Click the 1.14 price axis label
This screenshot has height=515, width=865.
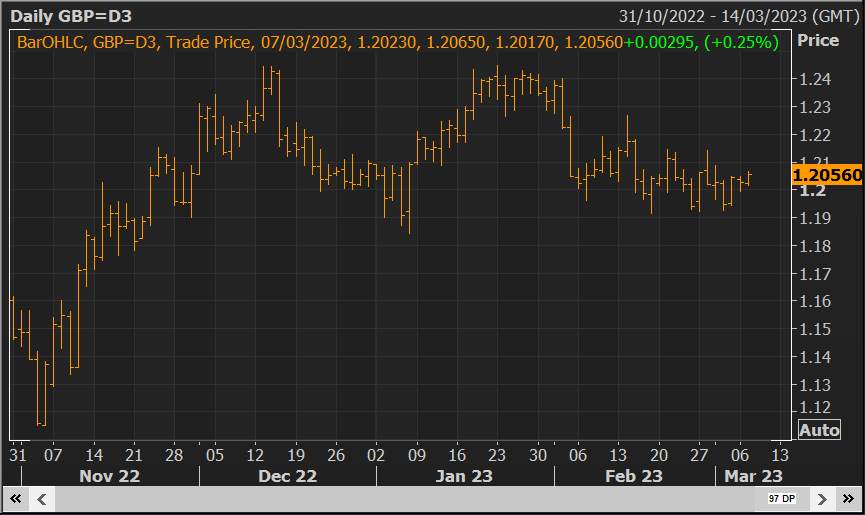[815, 357]
